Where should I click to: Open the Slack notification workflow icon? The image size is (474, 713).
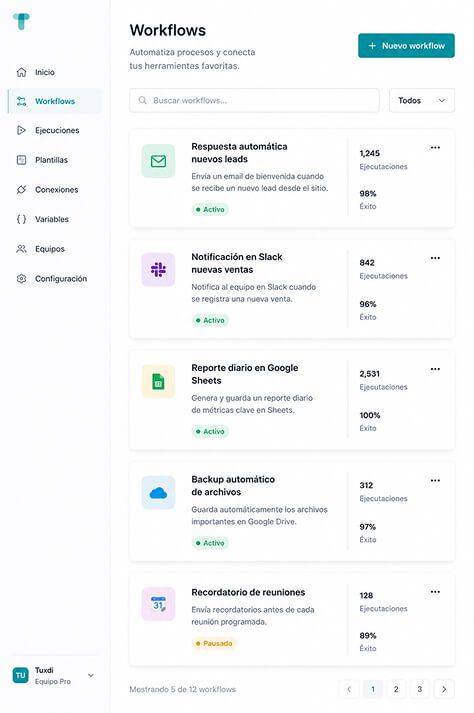coord(158,270)
